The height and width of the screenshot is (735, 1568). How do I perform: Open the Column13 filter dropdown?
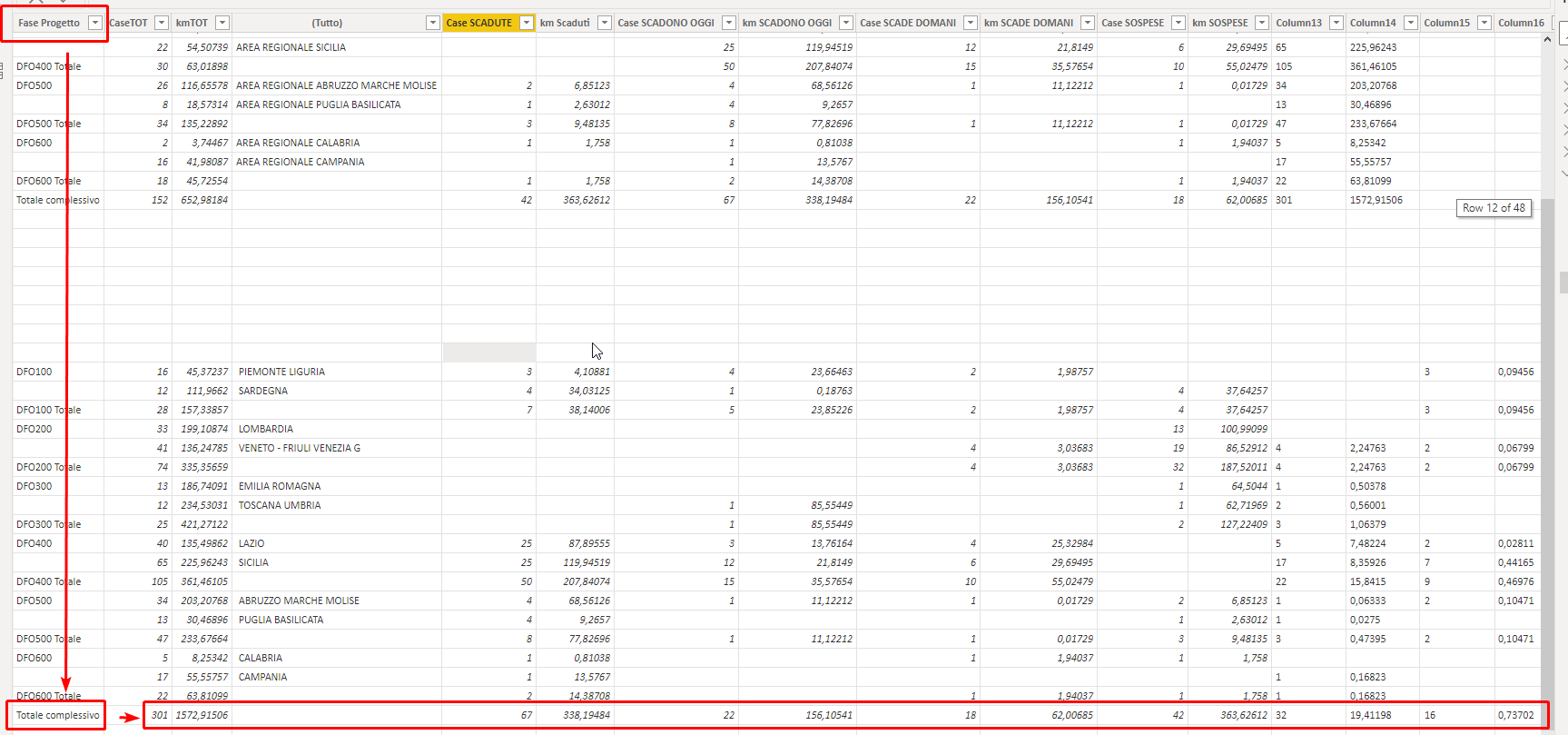coord(1336,23)
